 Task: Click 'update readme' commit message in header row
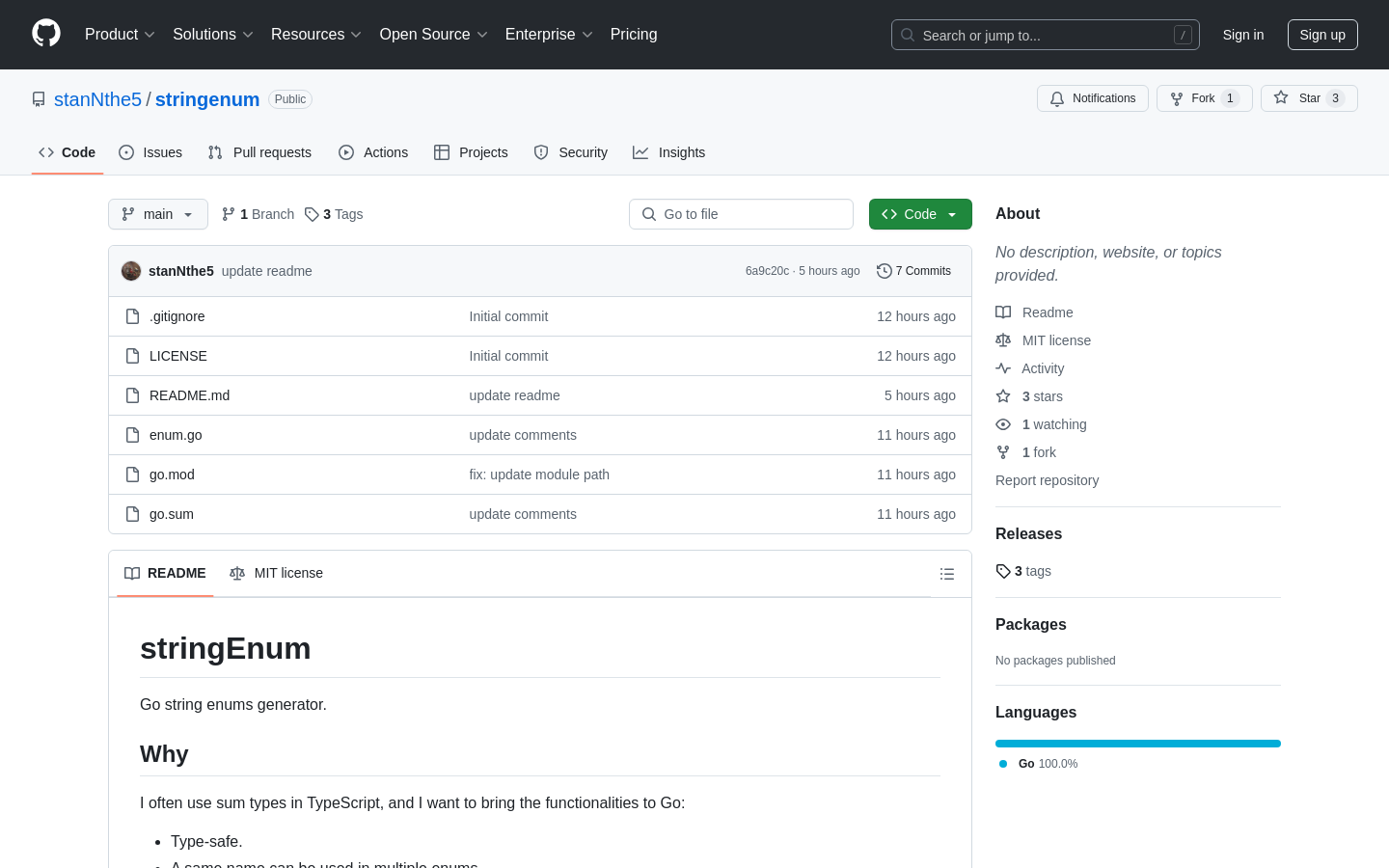267,271
